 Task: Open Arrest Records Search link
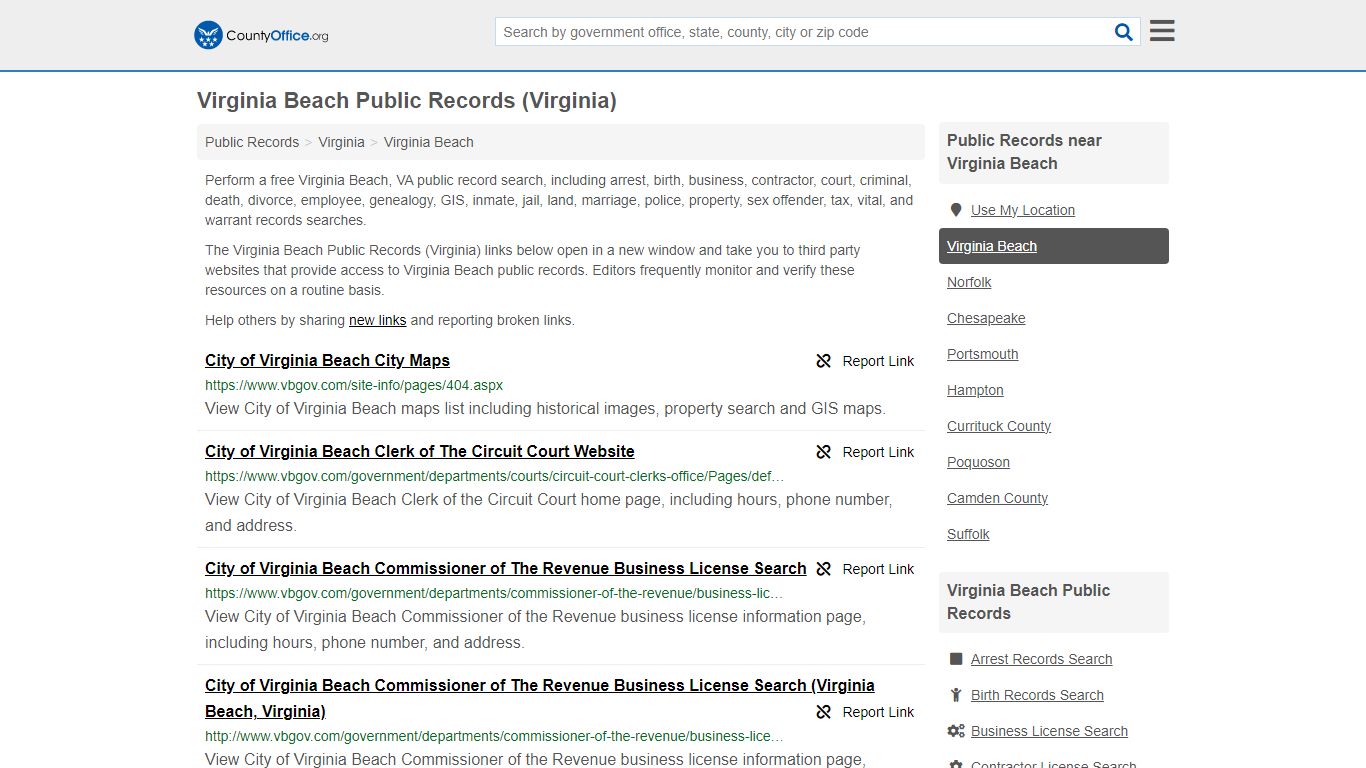point(1041,659)
